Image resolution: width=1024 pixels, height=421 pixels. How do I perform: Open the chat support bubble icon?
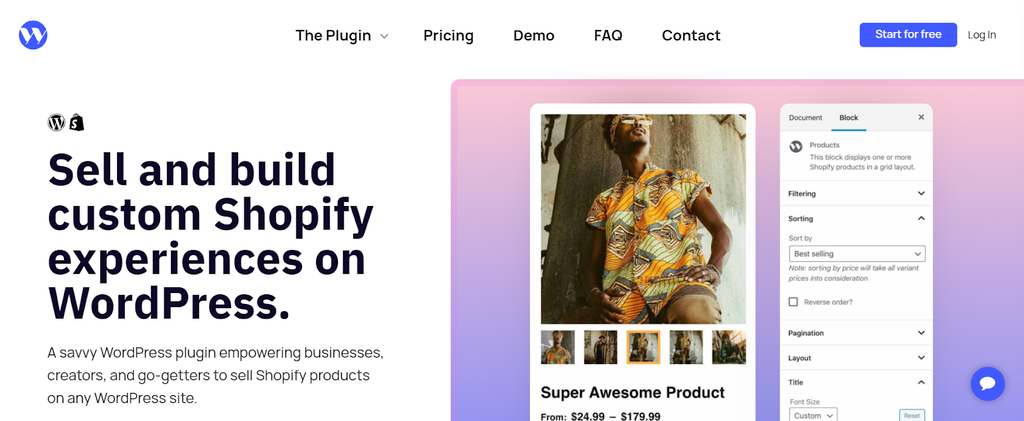coord(987,383)
